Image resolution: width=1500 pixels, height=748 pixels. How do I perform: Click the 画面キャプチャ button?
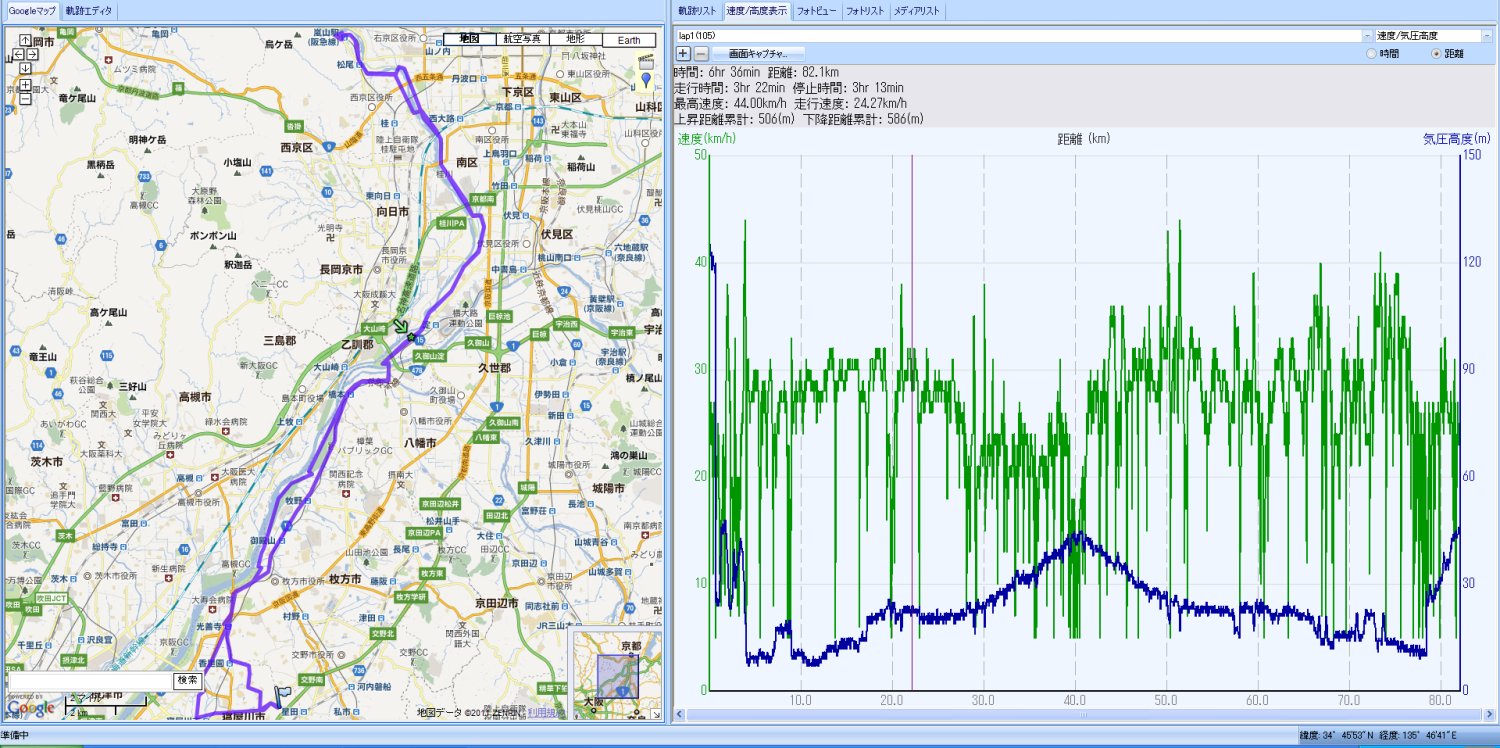pos(758,53)
